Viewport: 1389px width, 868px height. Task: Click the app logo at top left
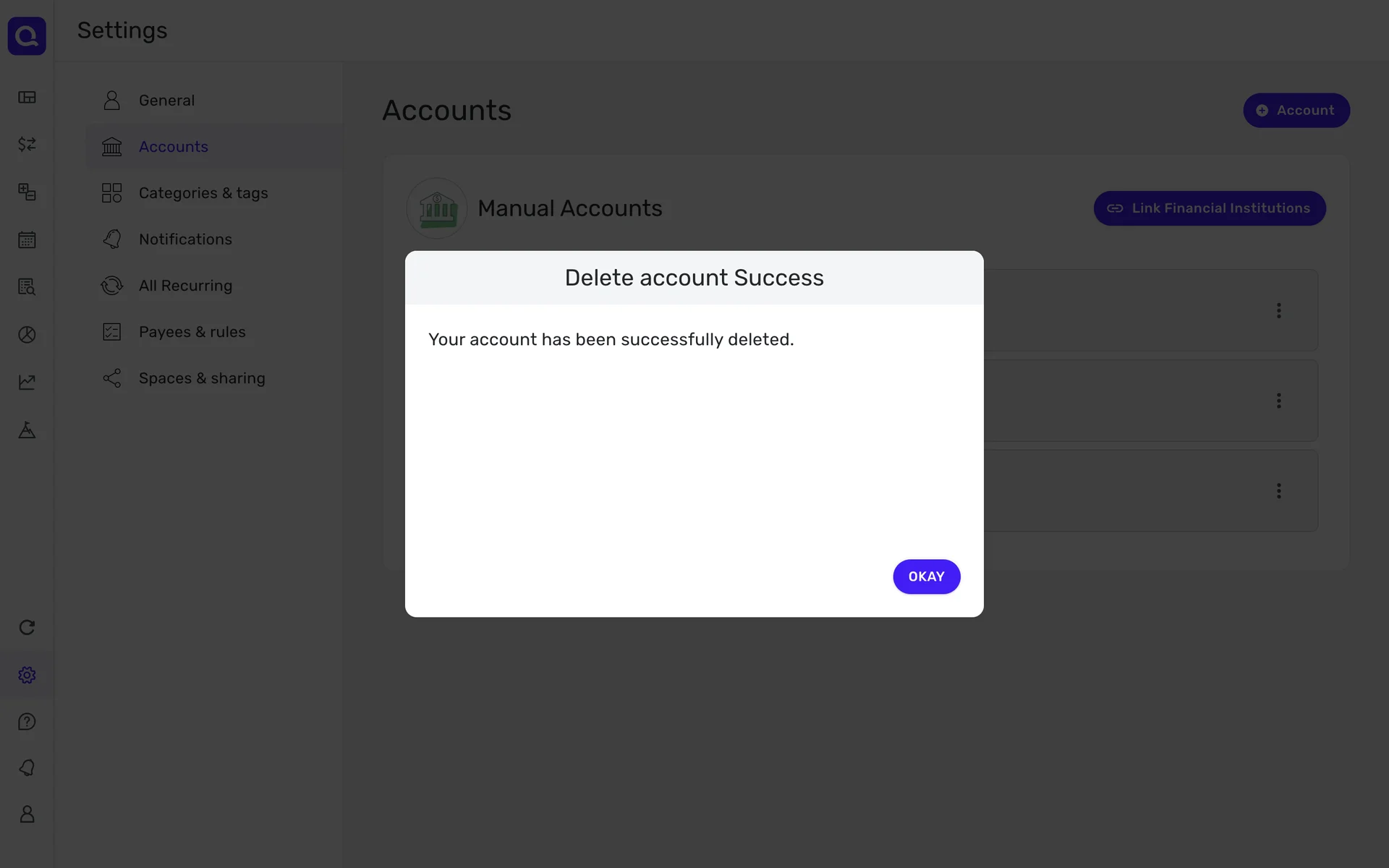point(27,35)
